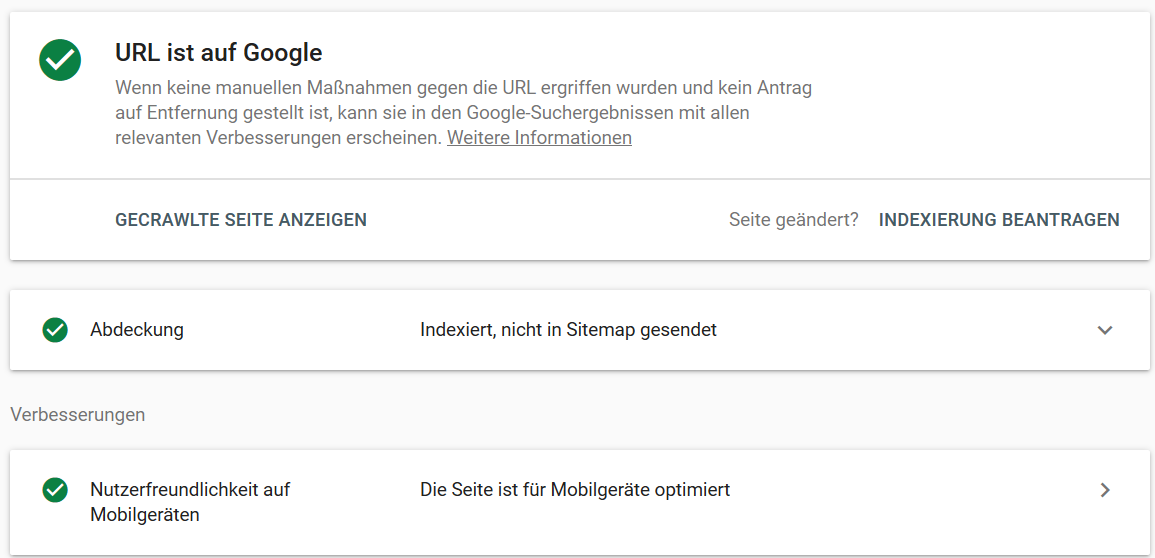Click the green checkmark beside Nutzerfreundlichkeit auf Mobilgeräten
The width and height of the screenshot is (1155, 558).
click(55, 490)
